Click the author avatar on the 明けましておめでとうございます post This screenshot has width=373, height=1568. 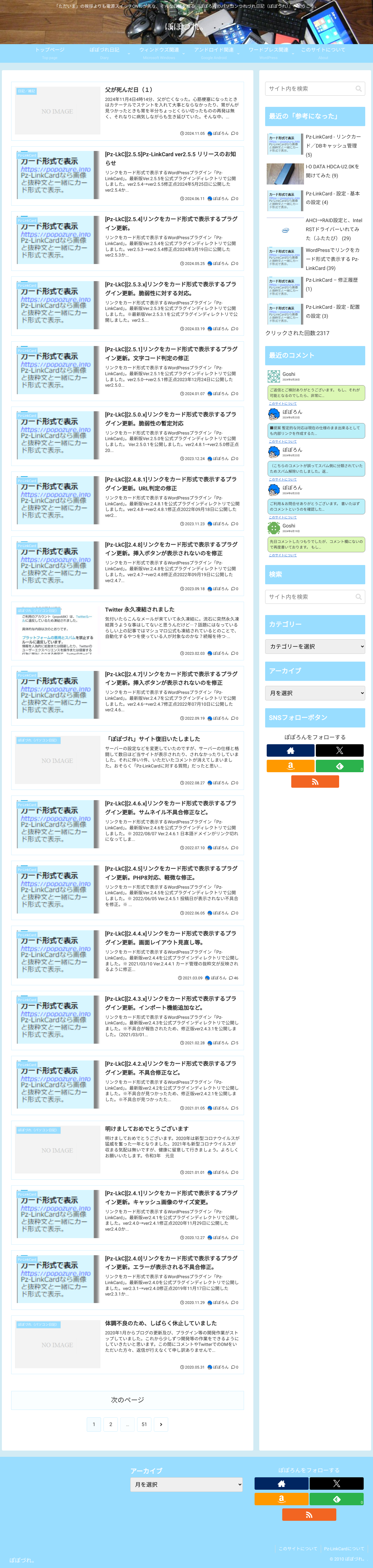coord(210,1172)
